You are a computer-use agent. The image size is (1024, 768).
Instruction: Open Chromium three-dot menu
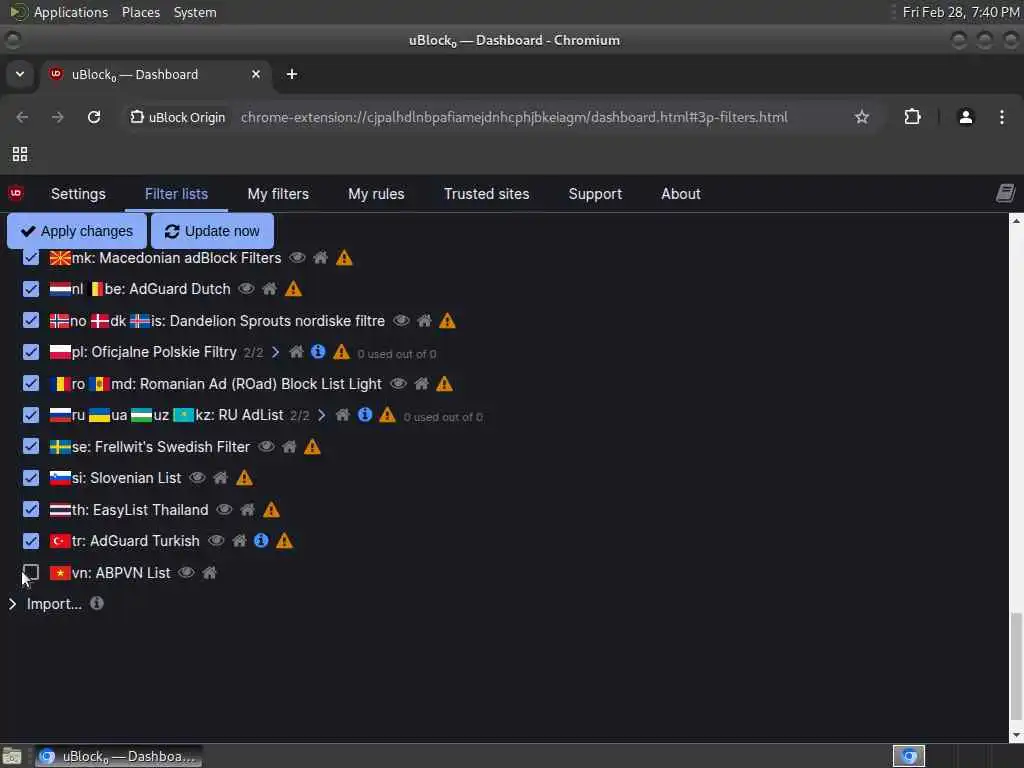click(x=1001, y=117)
